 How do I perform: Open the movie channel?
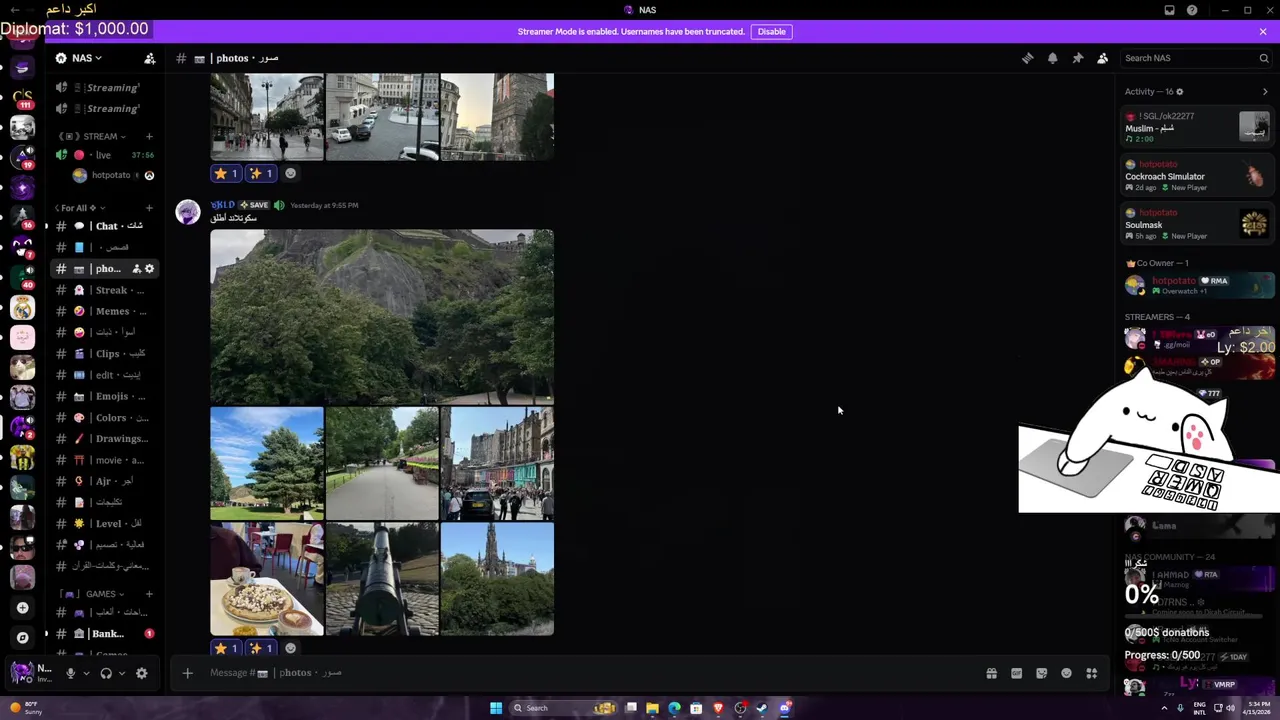click(x=104, y=460)
